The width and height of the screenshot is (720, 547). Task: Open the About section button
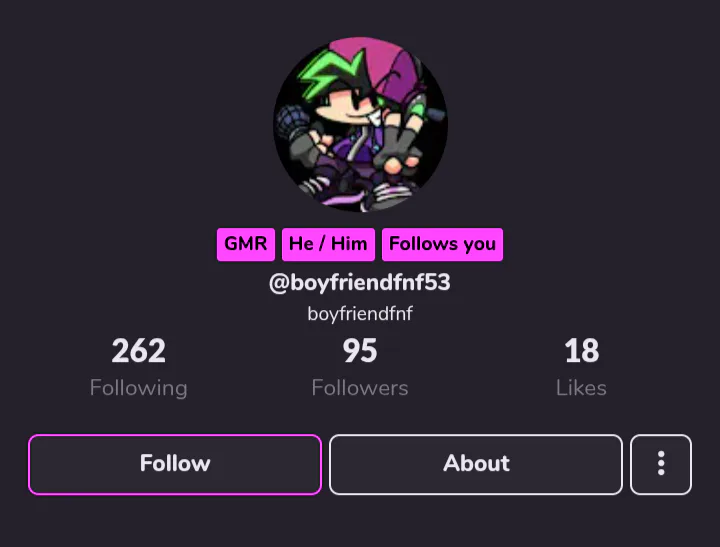[x=476, y=464]
